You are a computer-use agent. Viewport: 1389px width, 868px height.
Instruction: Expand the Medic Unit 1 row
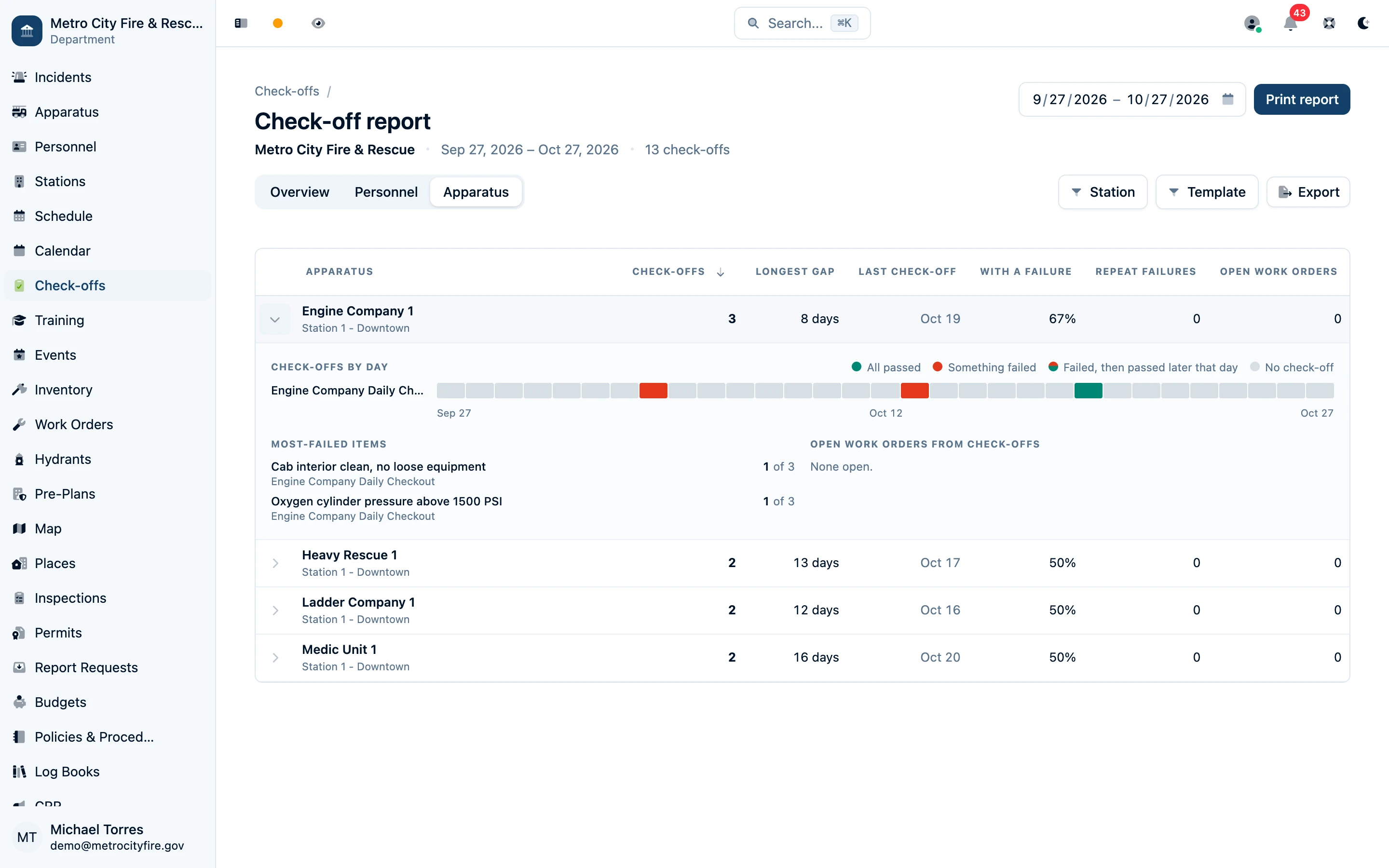(x=275, y=657)
